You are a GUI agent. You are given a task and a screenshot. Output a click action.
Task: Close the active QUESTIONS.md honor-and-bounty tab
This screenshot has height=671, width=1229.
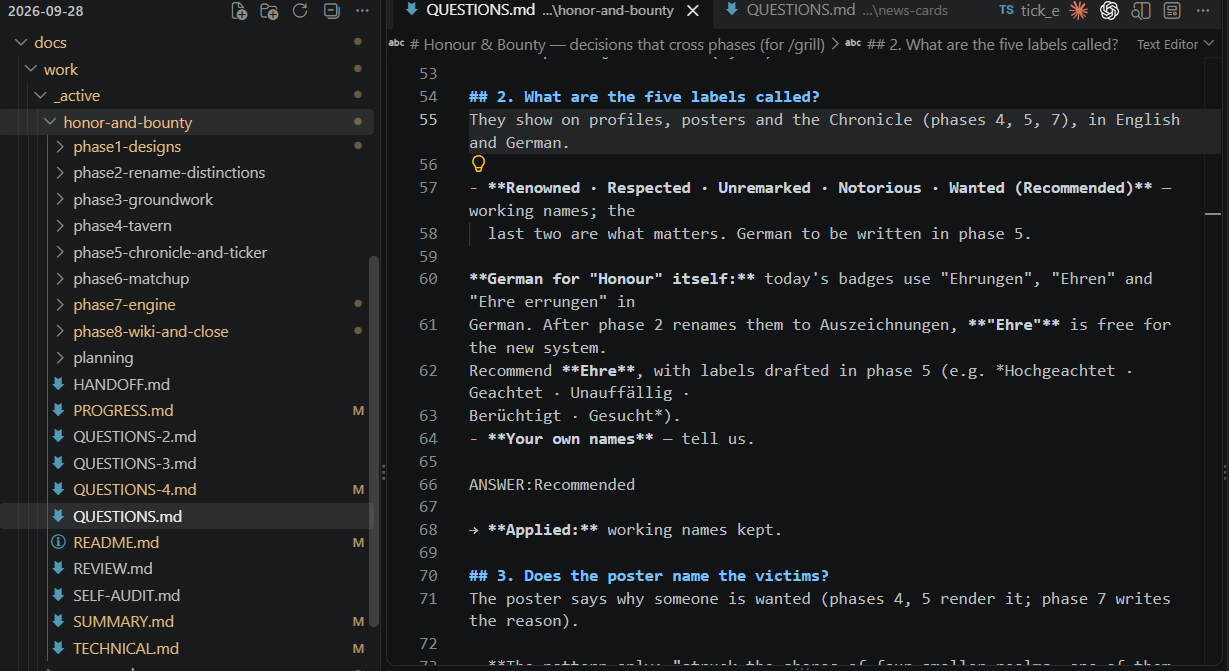693,11
